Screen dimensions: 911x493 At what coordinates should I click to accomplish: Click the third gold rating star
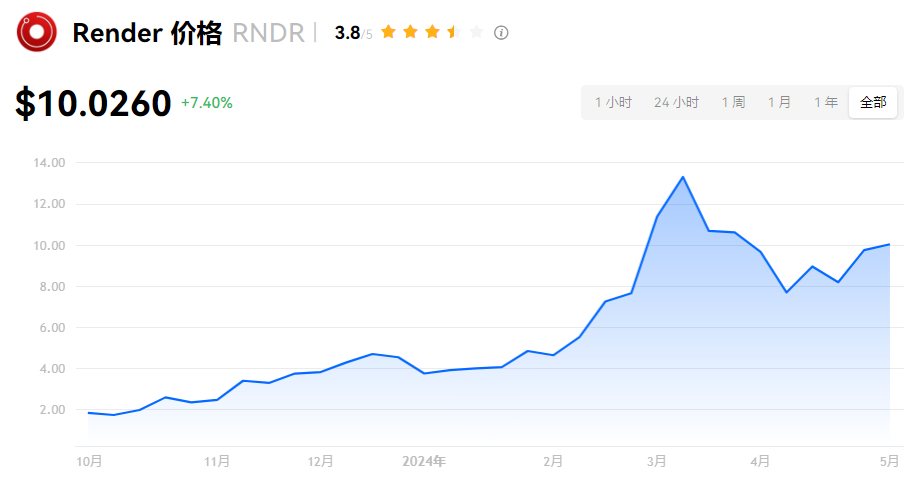432,32
